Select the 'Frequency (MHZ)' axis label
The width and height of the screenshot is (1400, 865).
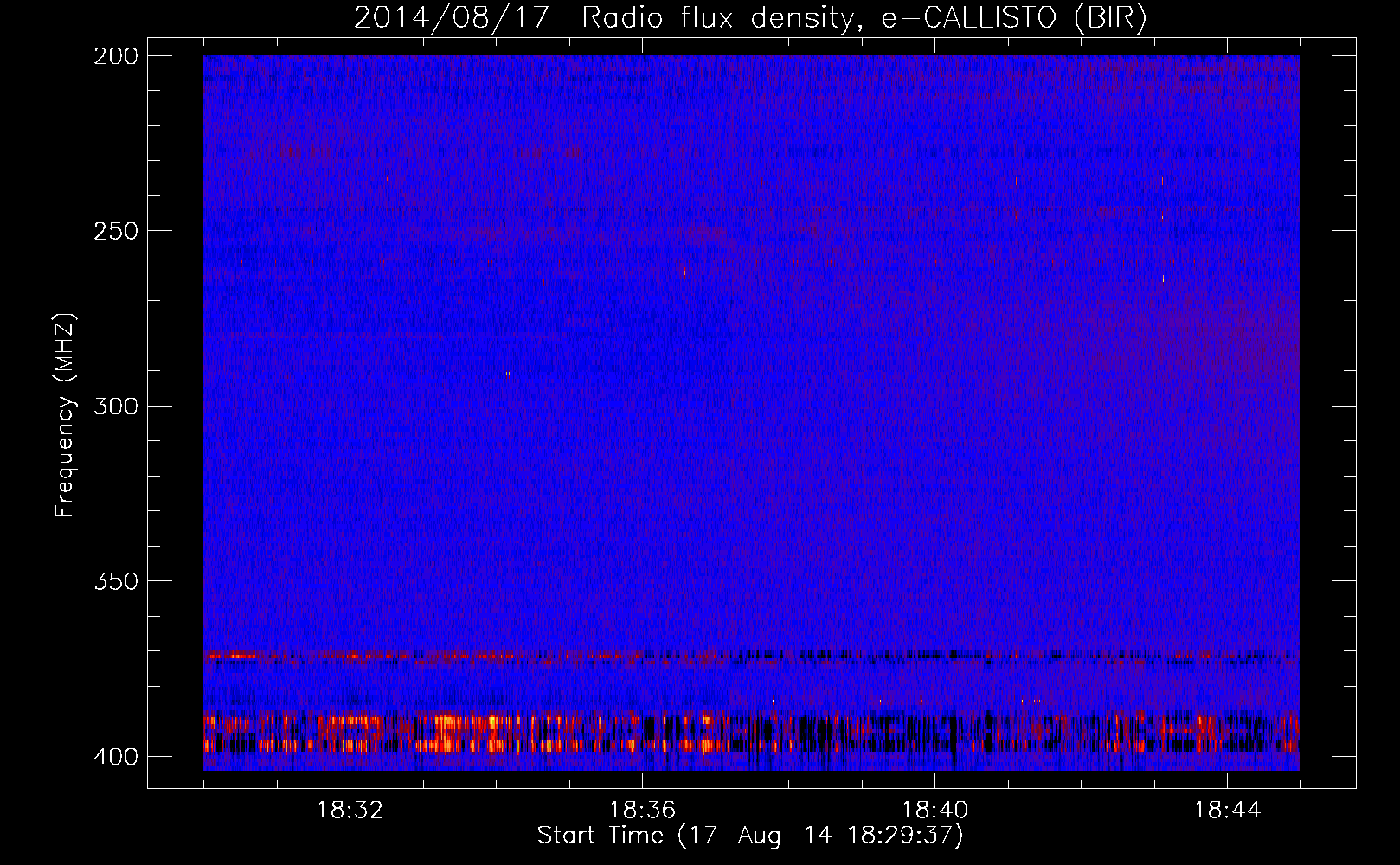65,414
